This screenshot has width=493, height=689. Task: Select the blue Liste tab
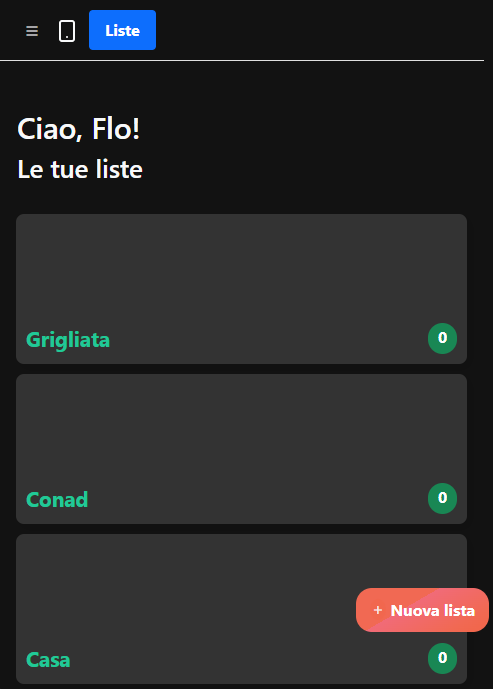coord(122,30)
